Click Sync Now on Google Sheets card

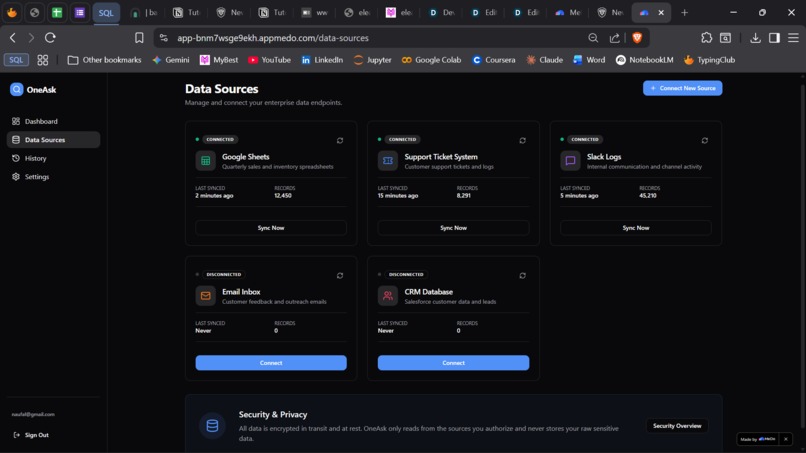click(x=271, y=228)
